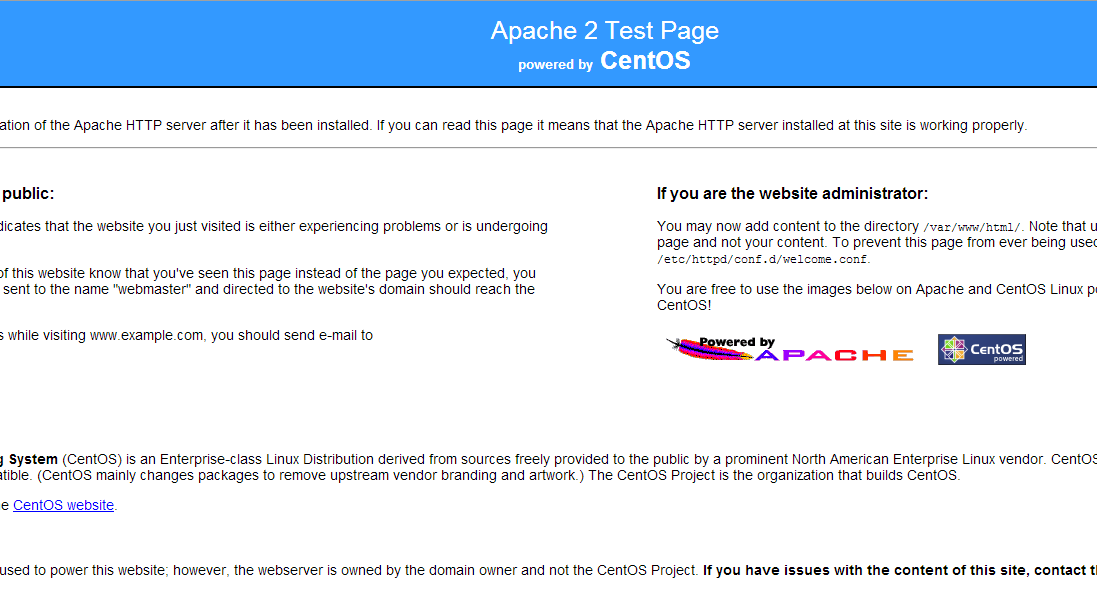Click the horizontal divider below the intro
The height and width of the screenshot is (589, 1097).
click(x=548, y=148)
